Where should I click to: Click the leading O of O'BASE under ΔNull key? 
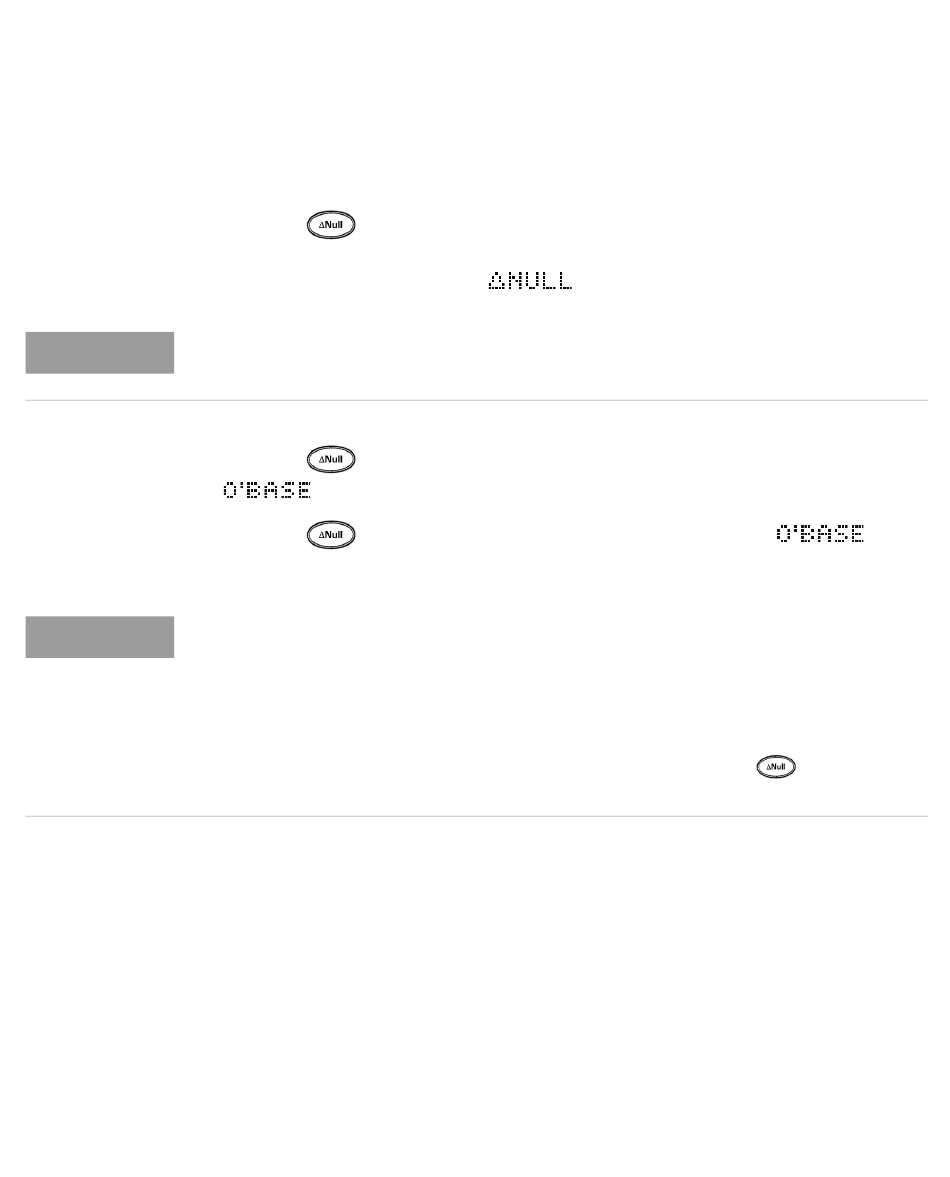click(x=230, y=491)
